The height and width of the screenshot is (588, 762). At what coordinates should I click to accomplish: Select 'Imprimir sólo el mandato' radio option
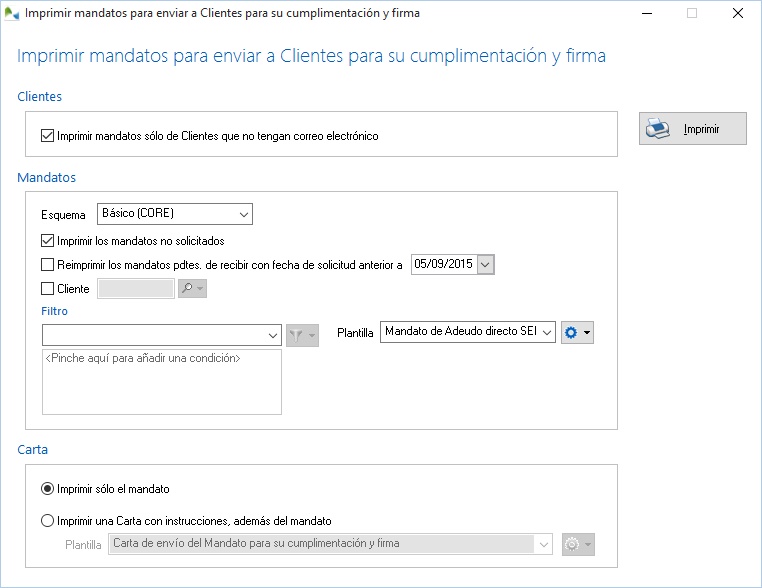click(48, 489)
